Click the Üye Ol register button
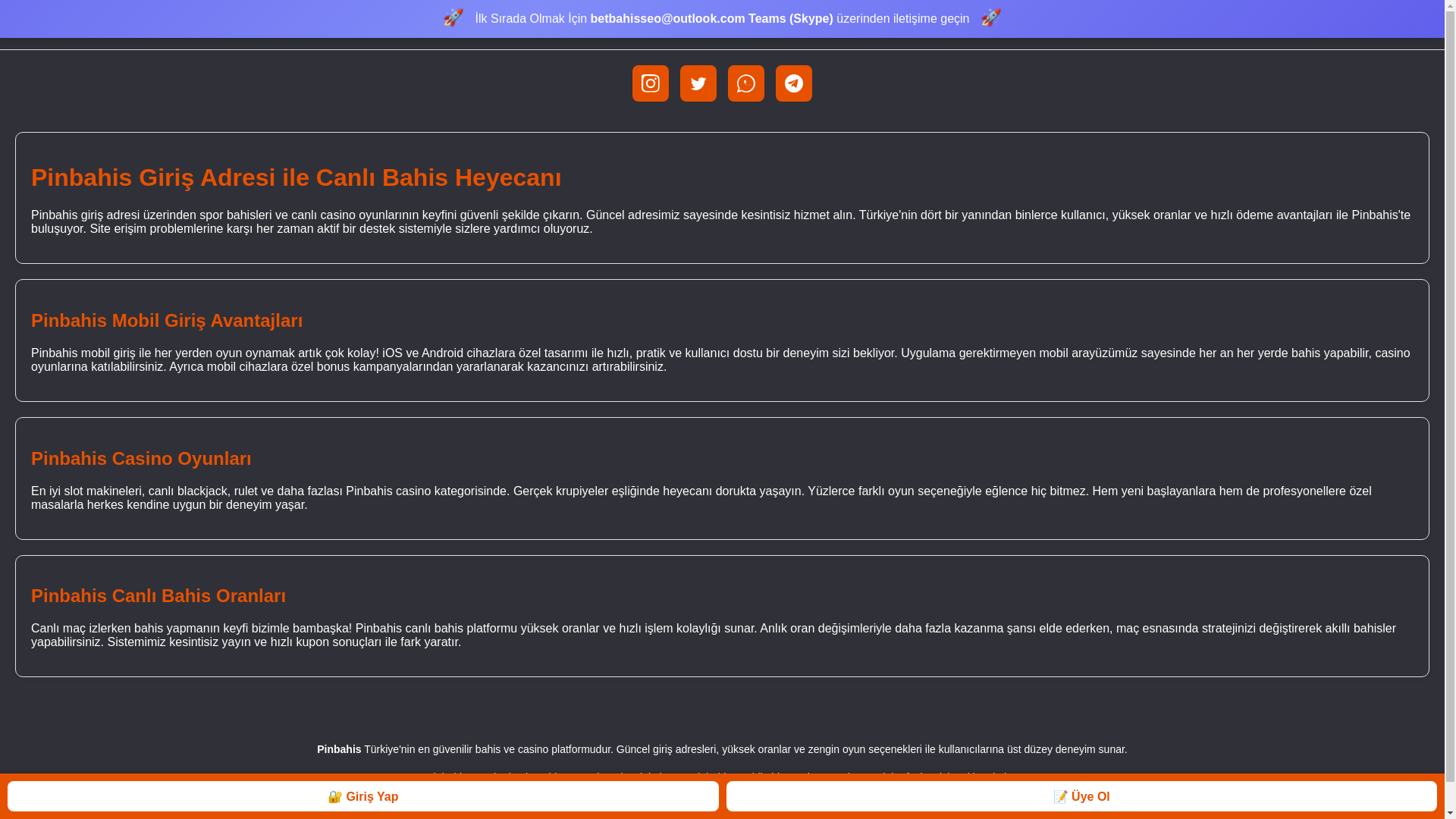 click(1081, 796)
